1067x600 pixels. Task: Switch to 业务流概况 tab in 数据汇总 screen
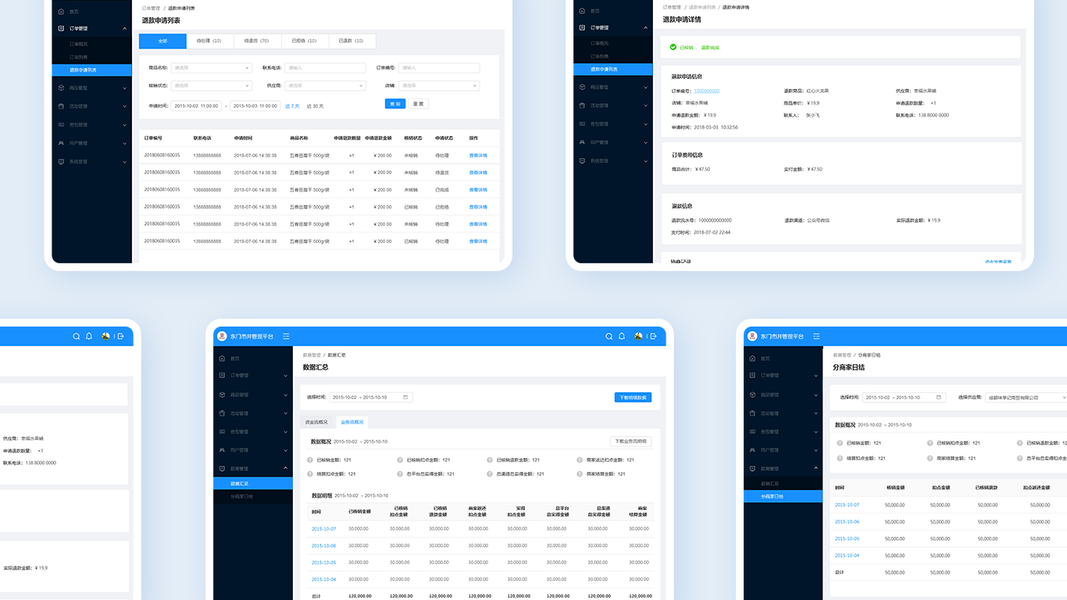point(352,422)
